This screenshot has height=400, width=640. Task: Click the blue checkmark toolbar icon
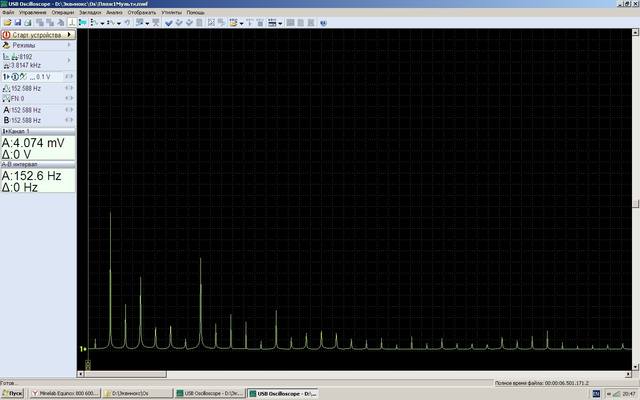click(169, 23)
